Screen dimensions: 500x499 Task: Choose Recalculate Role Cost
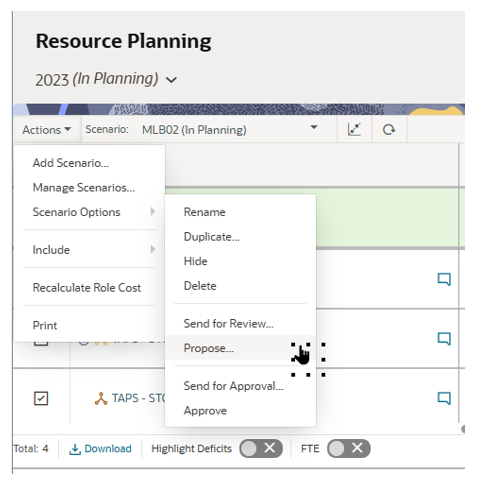coord(89,288)
